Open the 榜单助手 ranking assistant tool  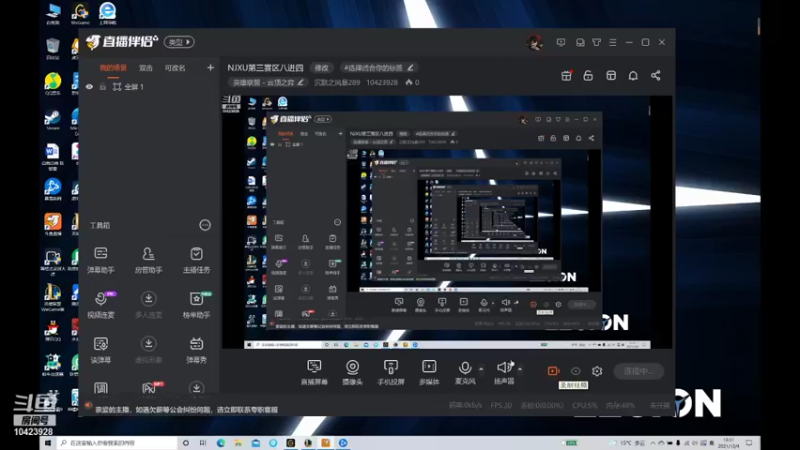tap(196, 305)
